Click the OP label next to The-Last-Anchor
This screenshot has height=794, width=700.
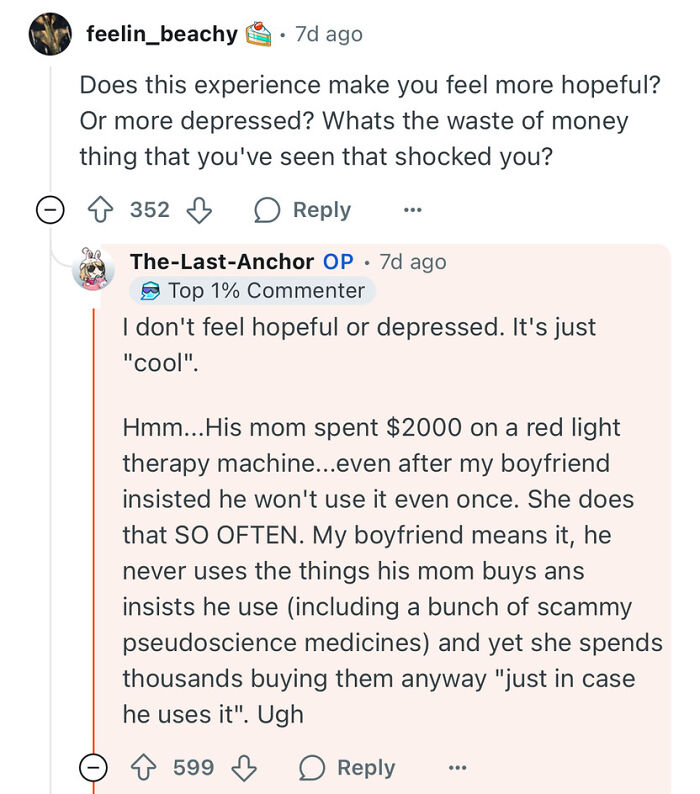pyautogui.click(x=338, y=262)
